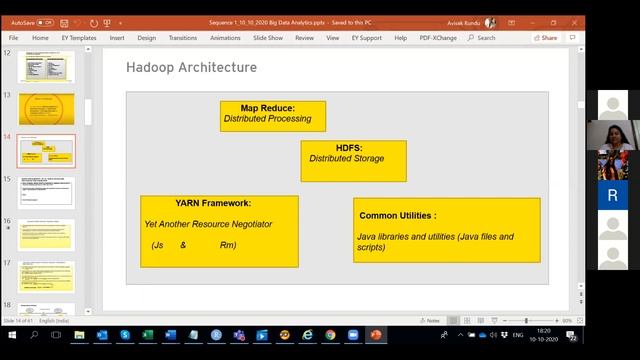Open the File menu
The height and width of the screenshot is (360, 640).
[13, 38]
